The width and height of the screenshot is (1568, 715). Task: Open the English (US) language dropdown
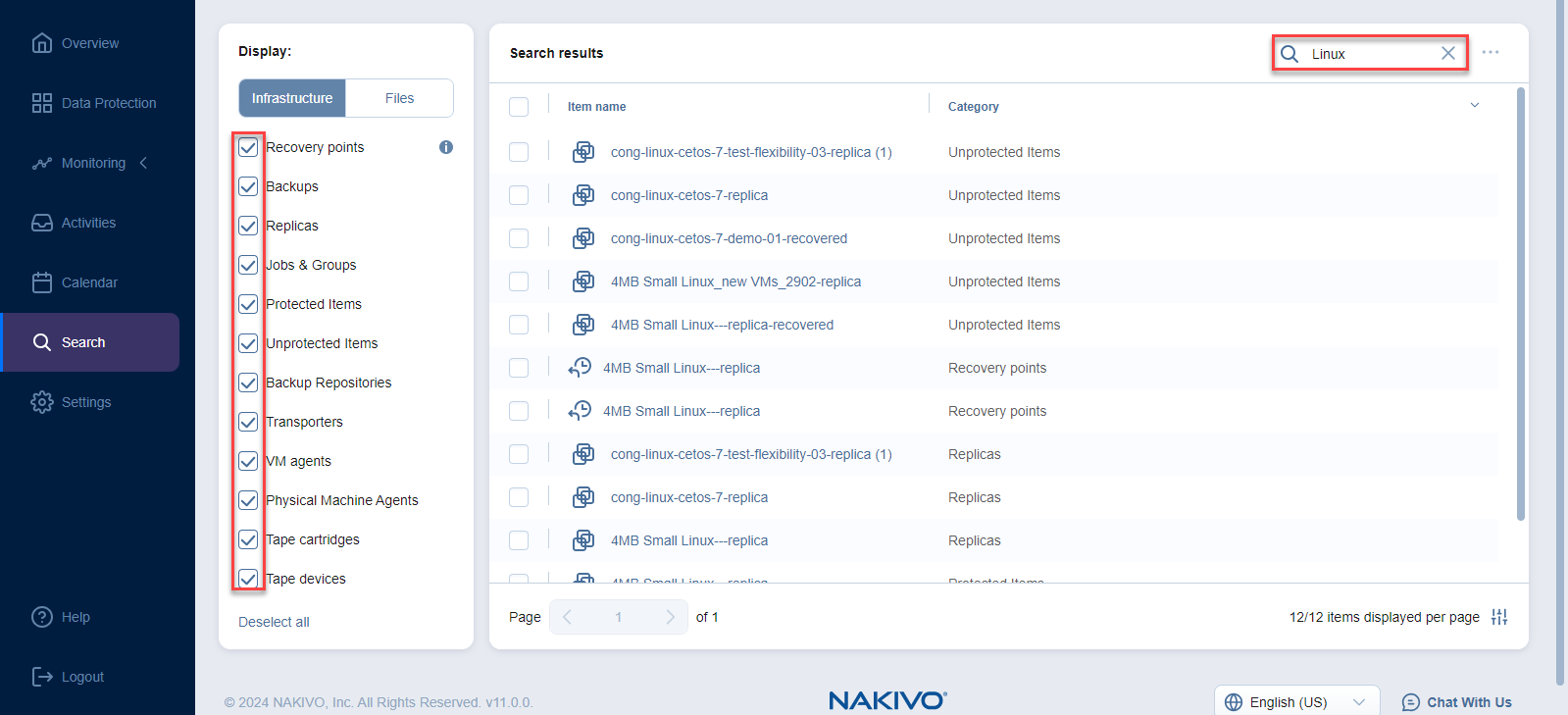[x=1296, y=702]
